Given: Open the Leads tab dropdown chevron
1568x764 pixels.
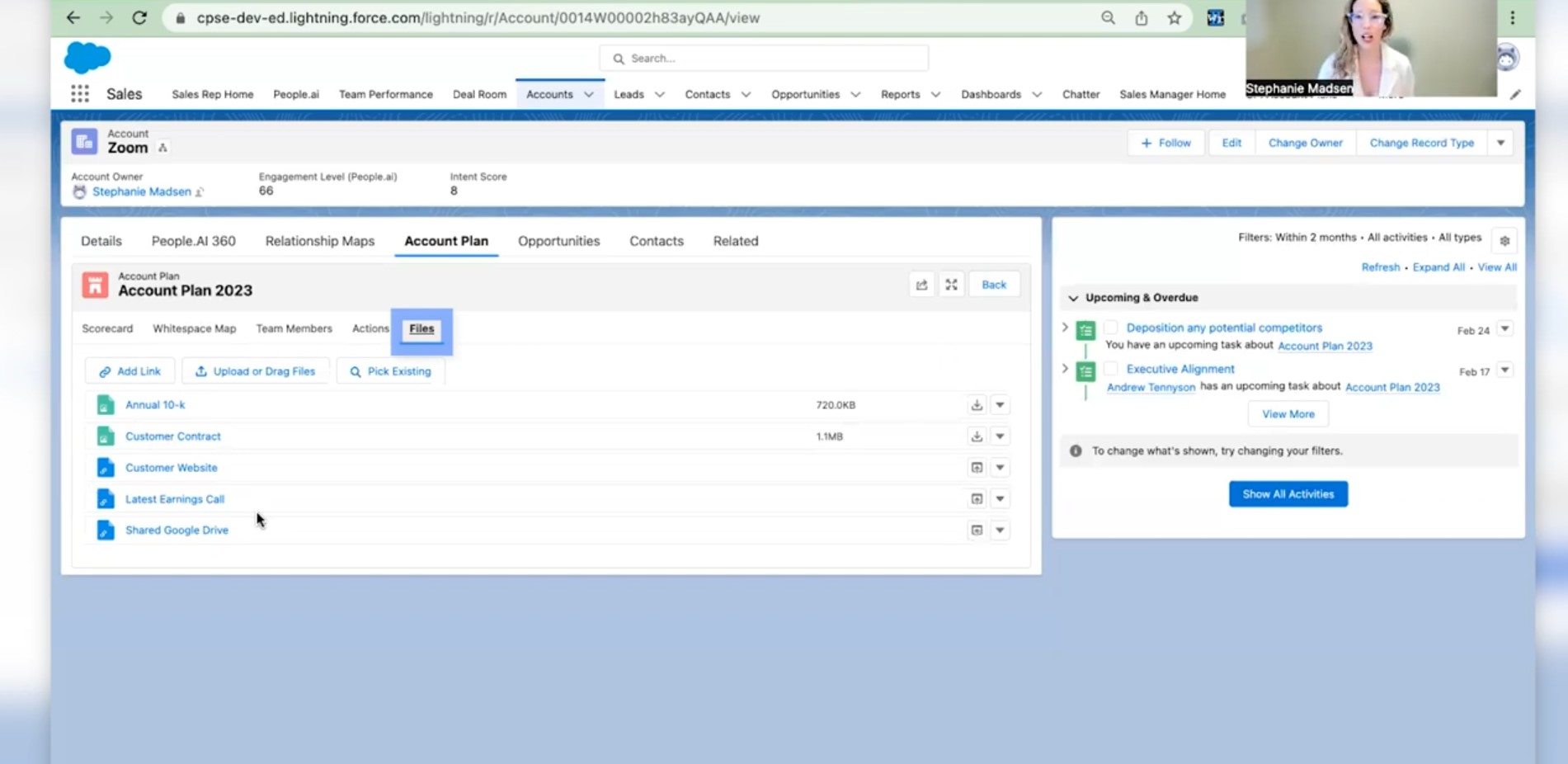Looking at the screenshot, I should [x=660, y=95].
